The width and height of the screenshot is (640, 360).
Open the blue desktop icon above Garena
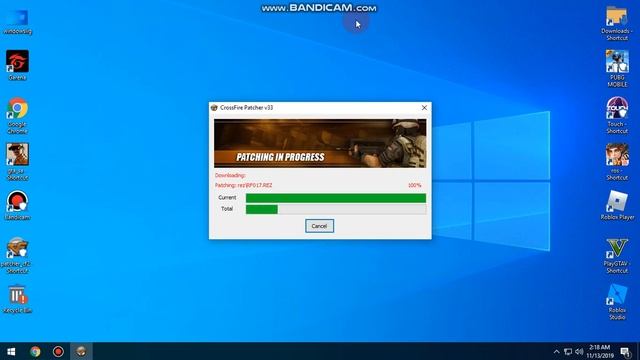point(17,21)
